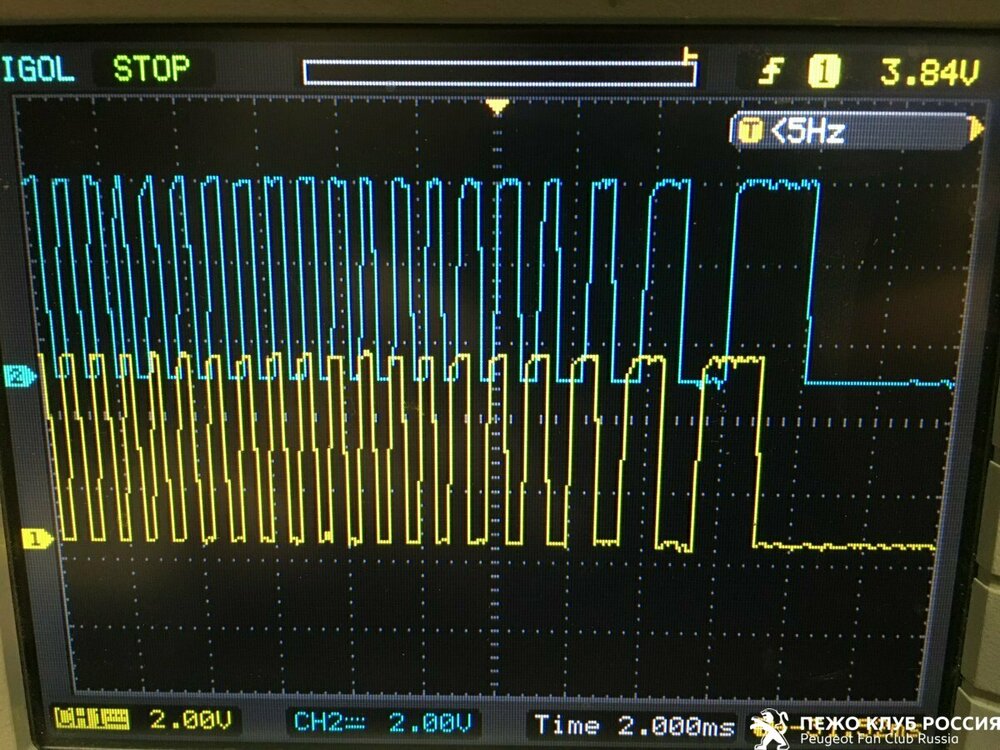Image resolution: width=1000 pixels, height=750 pixels.
Task: Toggle the STOP run status indicator
Action: (x=150, y=69)
